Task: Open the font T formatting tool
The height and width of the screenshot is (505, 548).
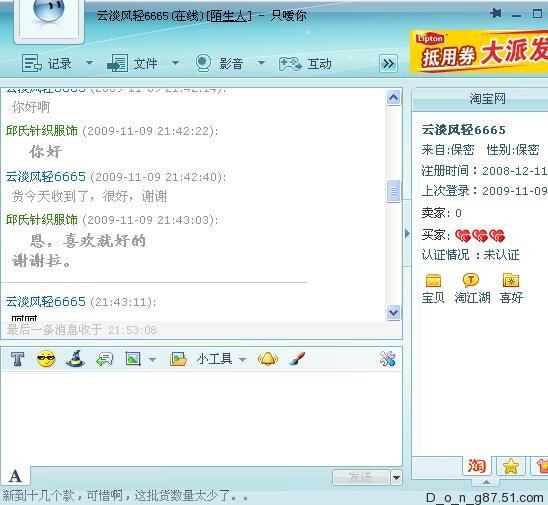Action: (17, 359)
